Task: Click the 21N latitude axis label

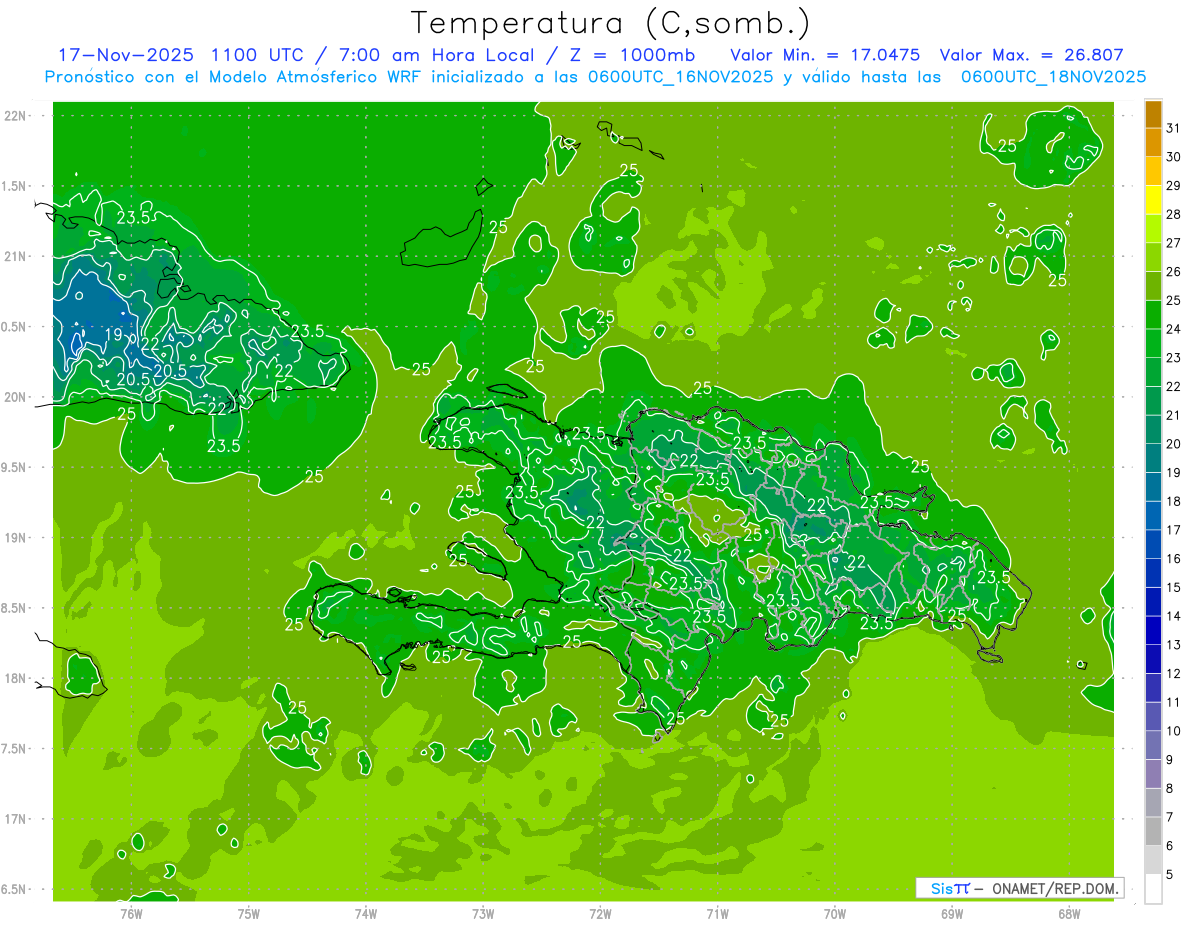Action: coord(15,256)
